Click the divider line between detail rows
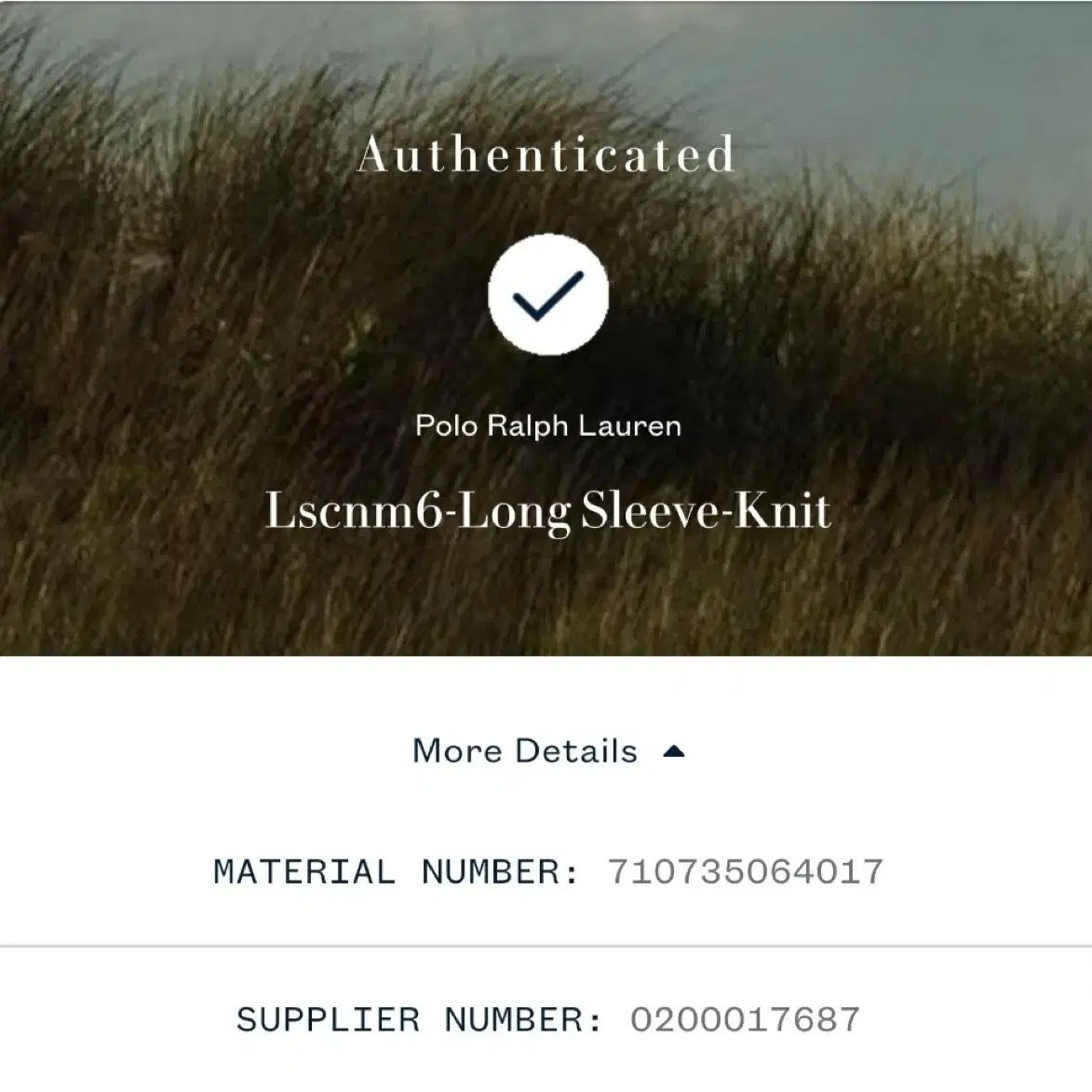 (x=546, y=947)
